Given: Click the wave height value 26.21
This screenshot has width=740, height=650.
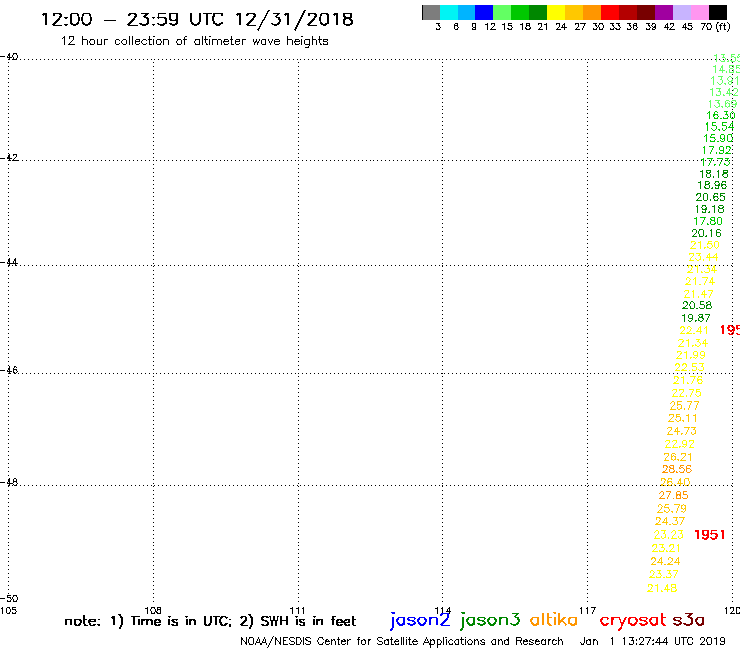Looking at the screenshot, I should point(678,457).
